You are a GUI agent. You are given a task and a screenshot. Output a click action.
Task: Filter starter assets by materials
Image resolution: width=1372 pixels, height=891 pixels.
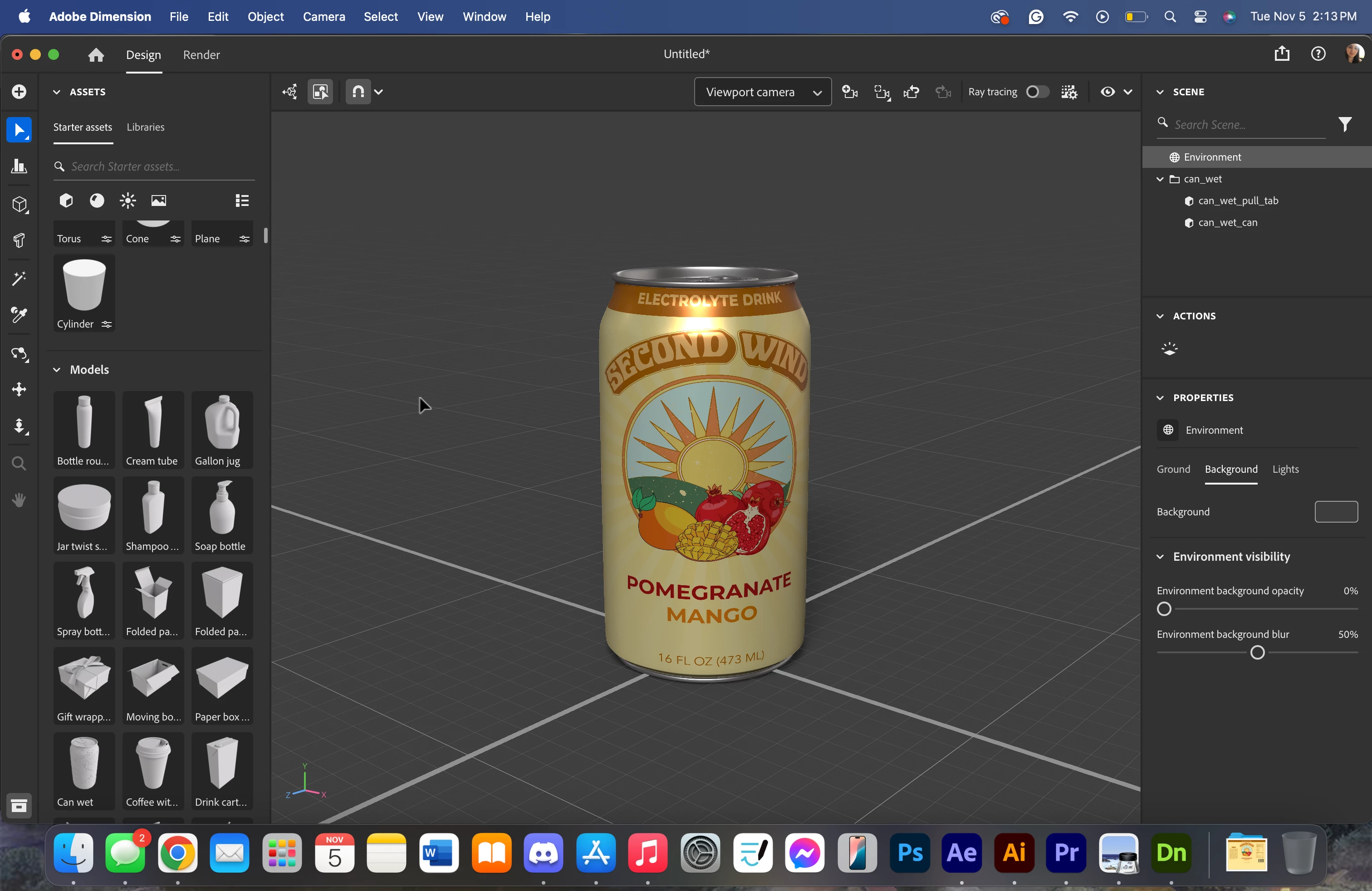tap(97, 201)
